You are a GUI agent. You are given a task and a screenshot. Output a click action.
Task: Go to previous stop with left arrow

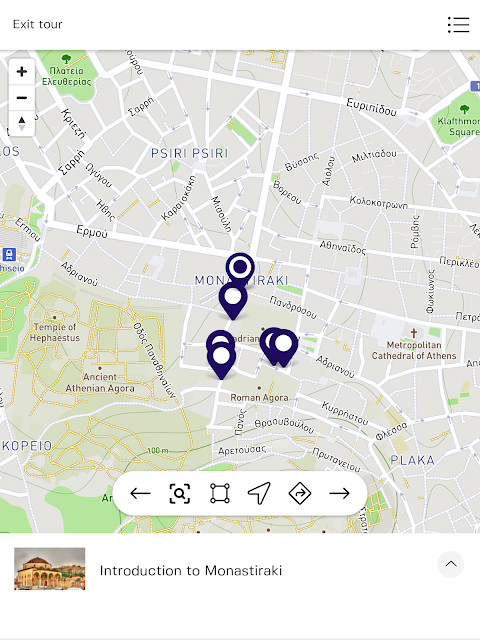pos(140,493)
